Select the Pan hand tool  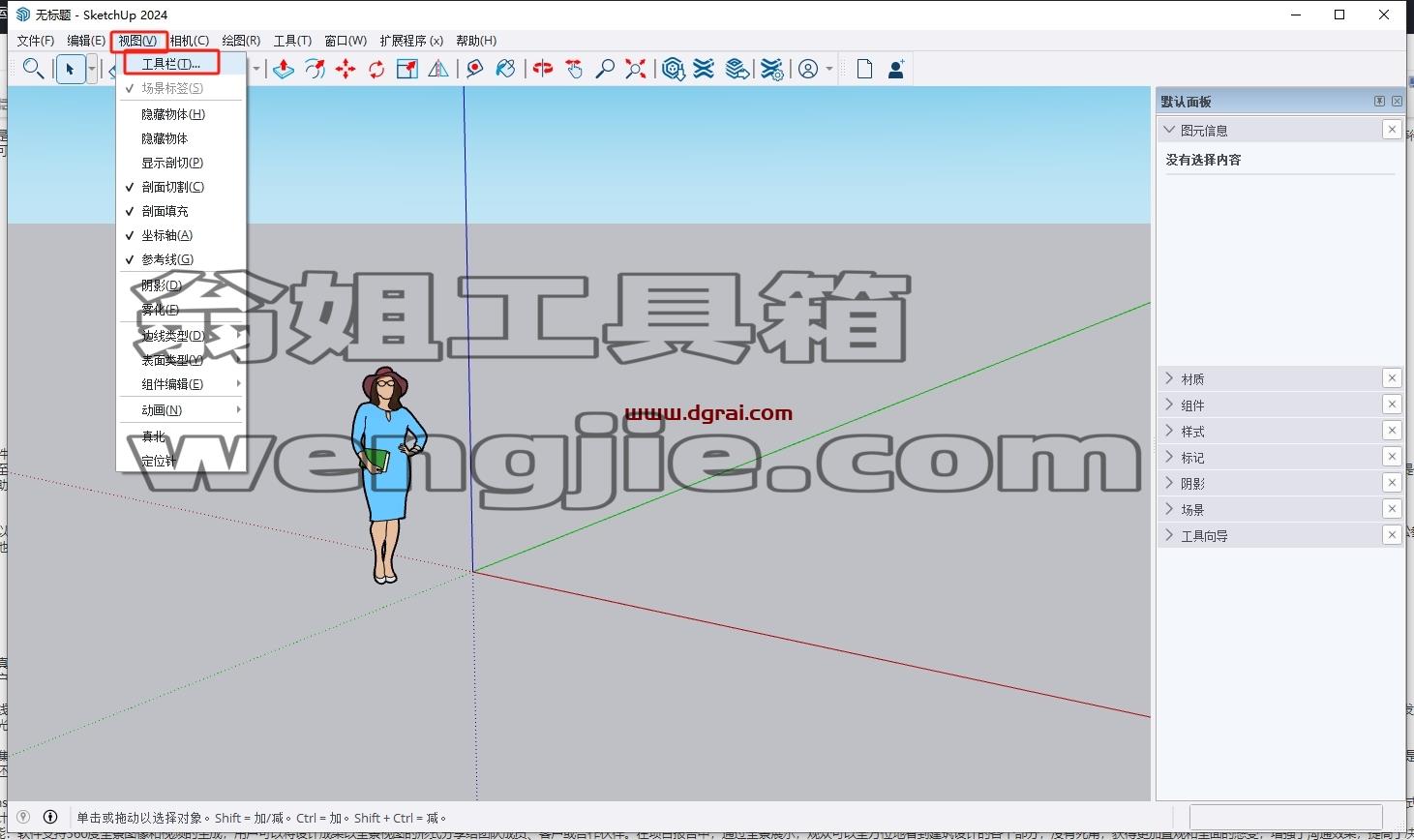coord(574,69)
